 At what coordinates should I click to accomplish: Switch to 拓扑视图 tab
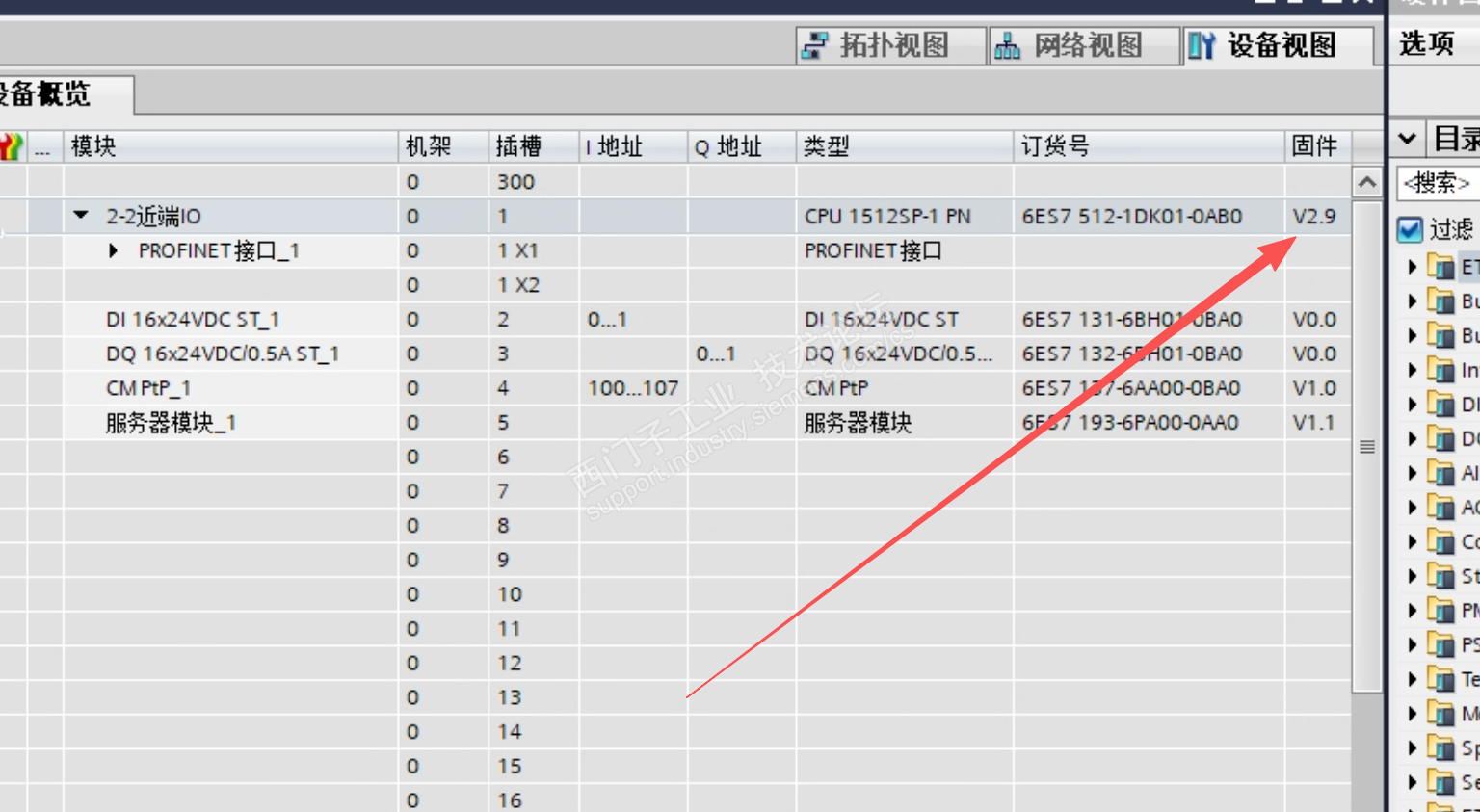tap(890, 45)
